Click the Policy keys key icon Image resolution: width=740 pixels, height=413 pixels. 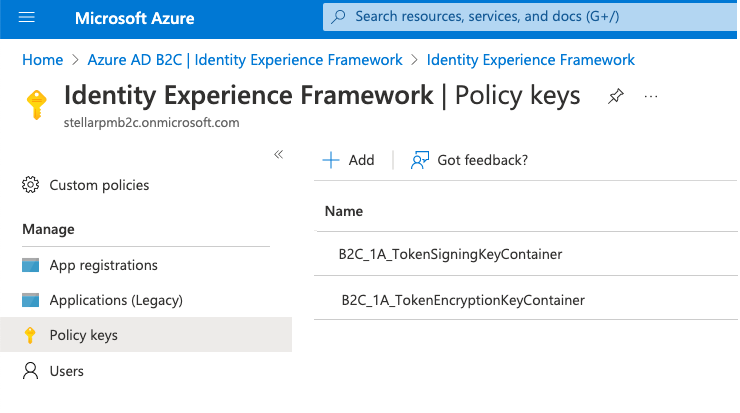point(30,335)
